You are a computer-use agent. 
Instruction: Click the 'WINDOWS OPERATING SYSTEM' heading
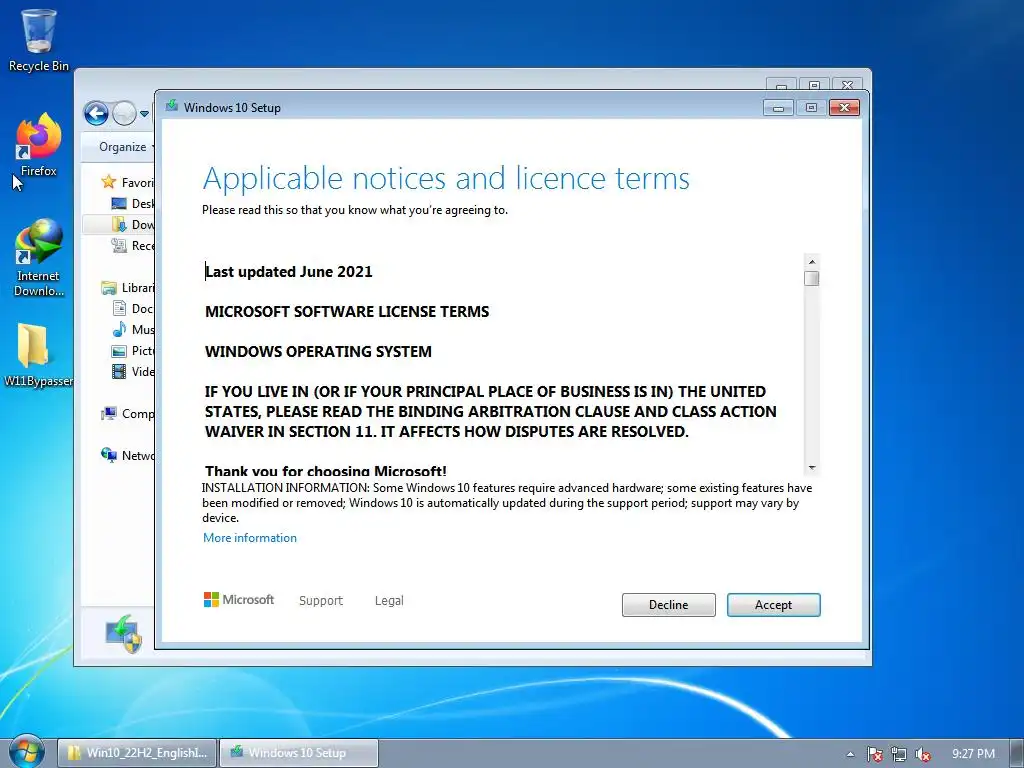pos(318,351)
